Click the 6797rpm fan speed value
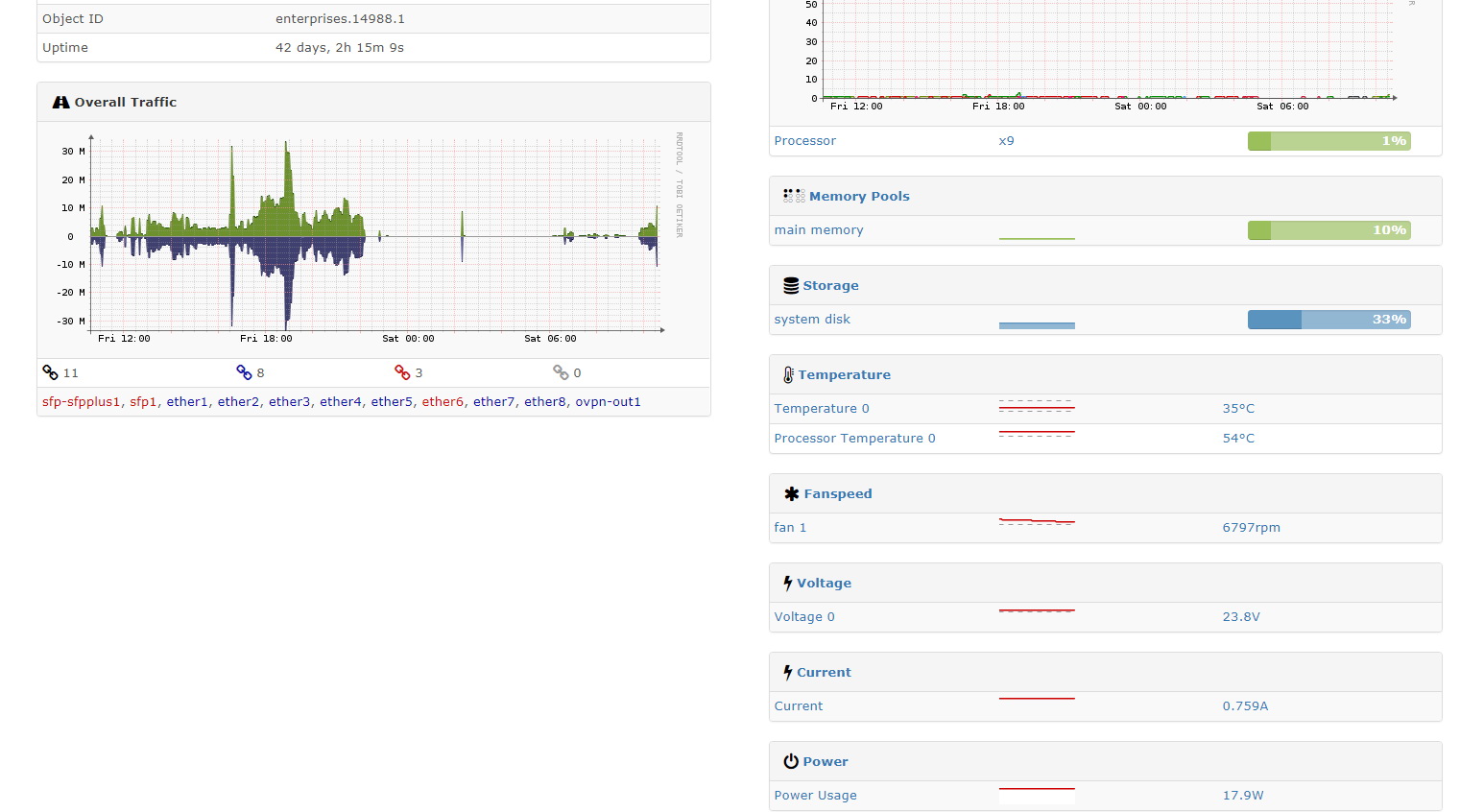Screen dimensions: 1484x812 coord(1251,527)
